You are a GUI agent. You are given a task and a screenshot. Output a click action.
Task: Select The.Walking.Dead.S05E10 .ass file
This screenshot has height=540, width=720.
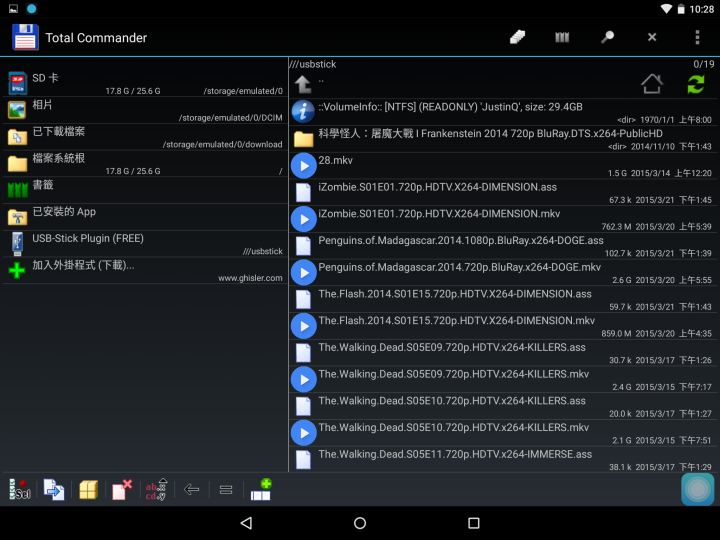click(503, 406)
